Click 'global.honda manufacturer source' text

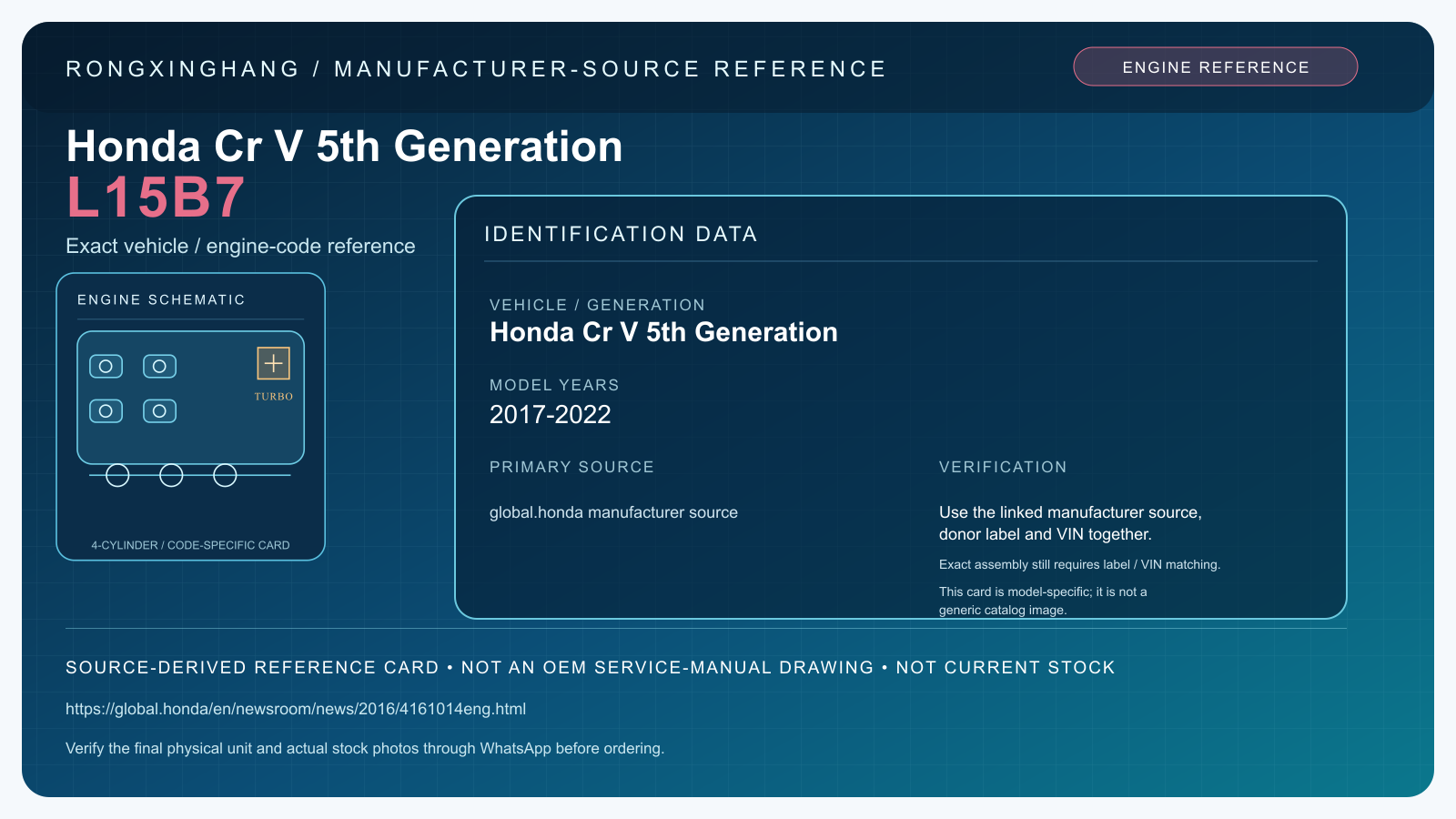coord(613,512)
